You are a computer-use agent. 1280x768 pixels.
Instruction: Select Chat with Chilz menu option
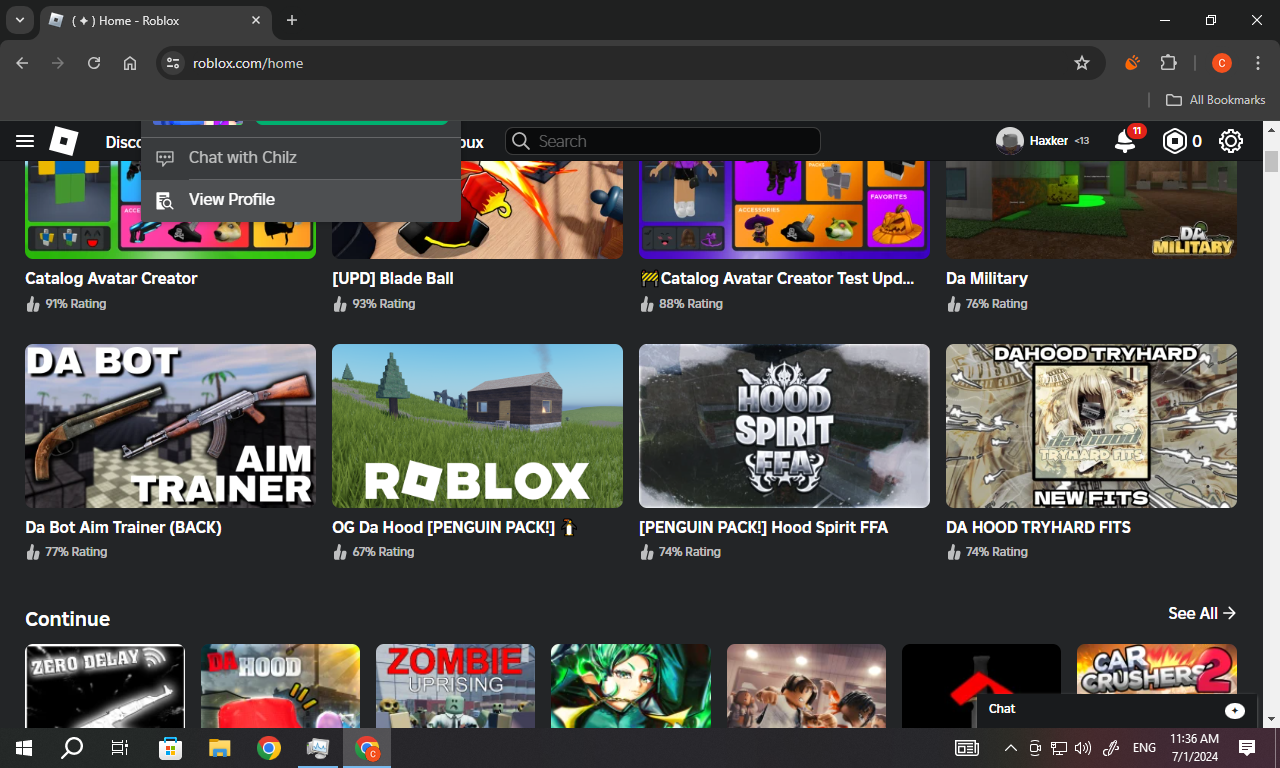point(300,158)
